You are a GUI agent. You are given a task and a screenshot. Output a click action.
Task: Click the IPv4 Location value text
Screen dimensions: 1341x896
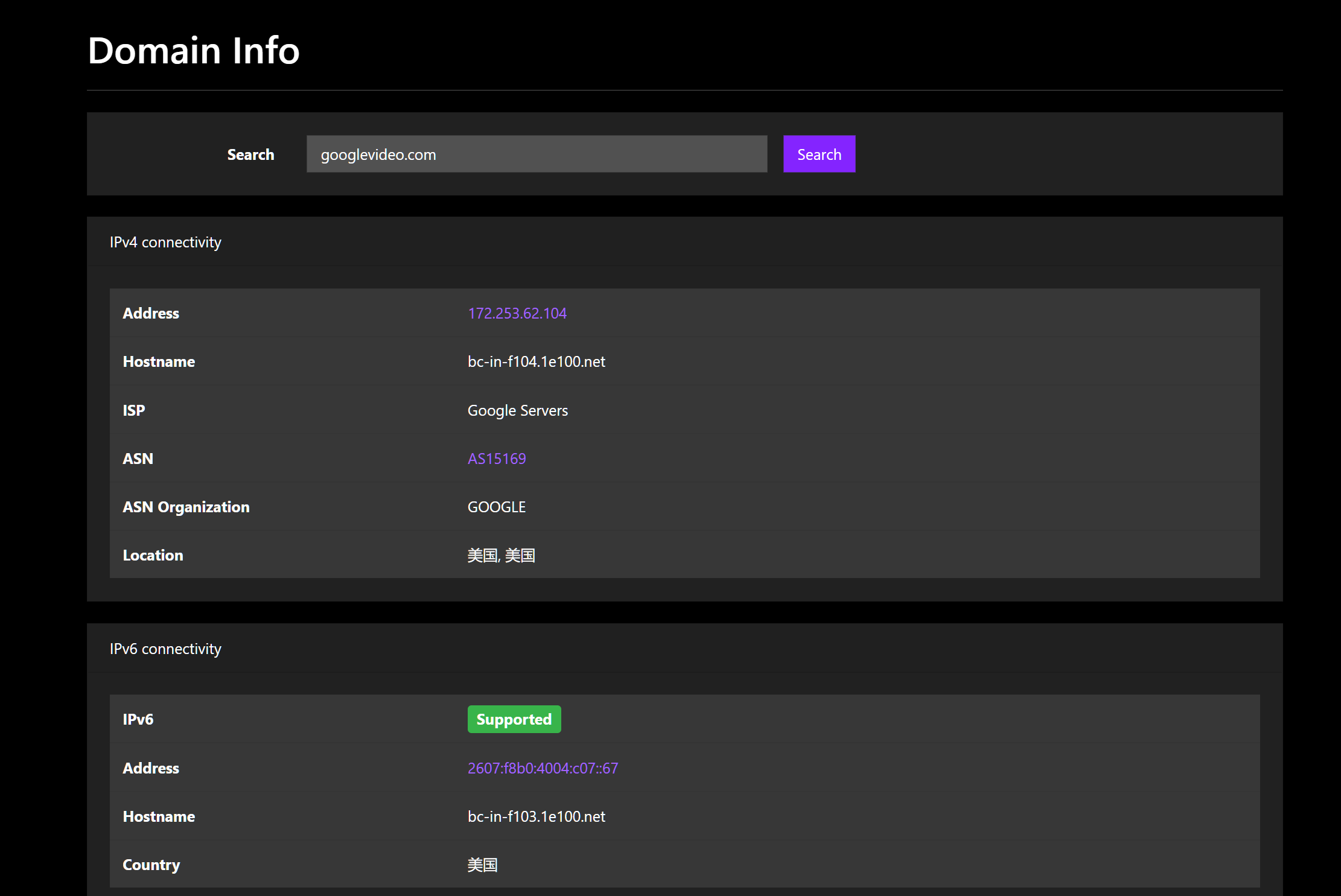coord(501,555)
